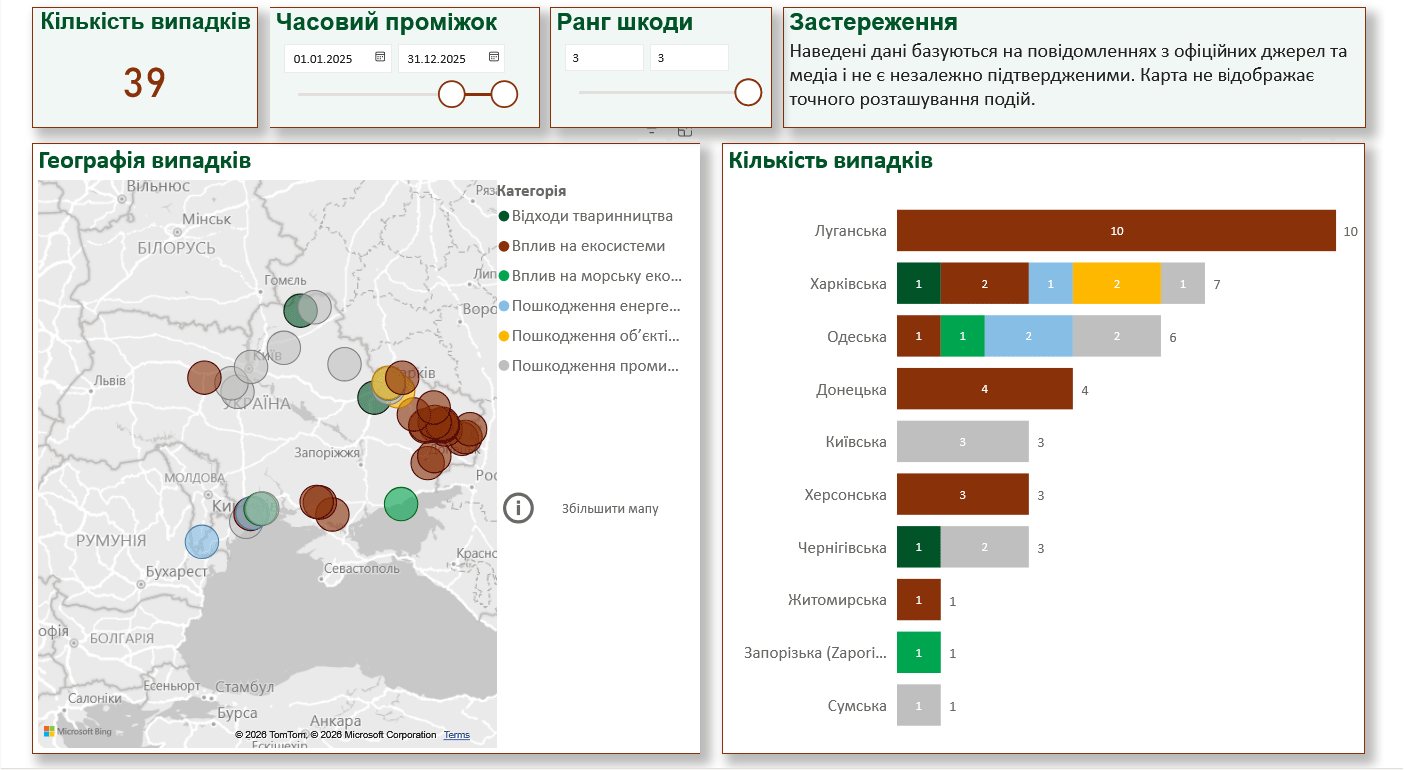Filter by Пошкодження енерге... legend item
The width and height of the screenshot is (1404, 770).
coord(595,306)
